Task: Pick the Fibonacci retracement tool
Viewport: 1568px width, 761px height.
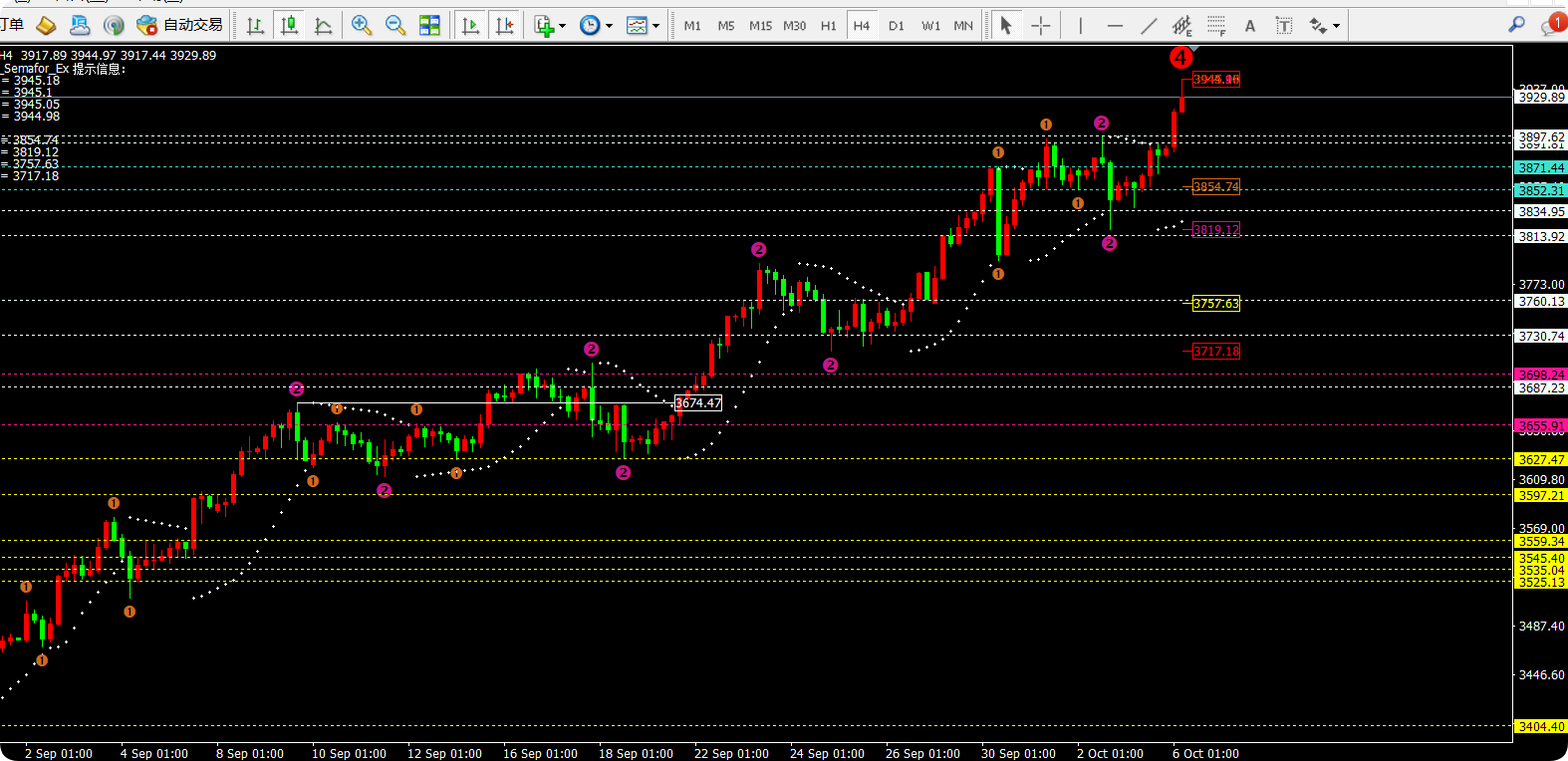Action: tap(1216, 25)
